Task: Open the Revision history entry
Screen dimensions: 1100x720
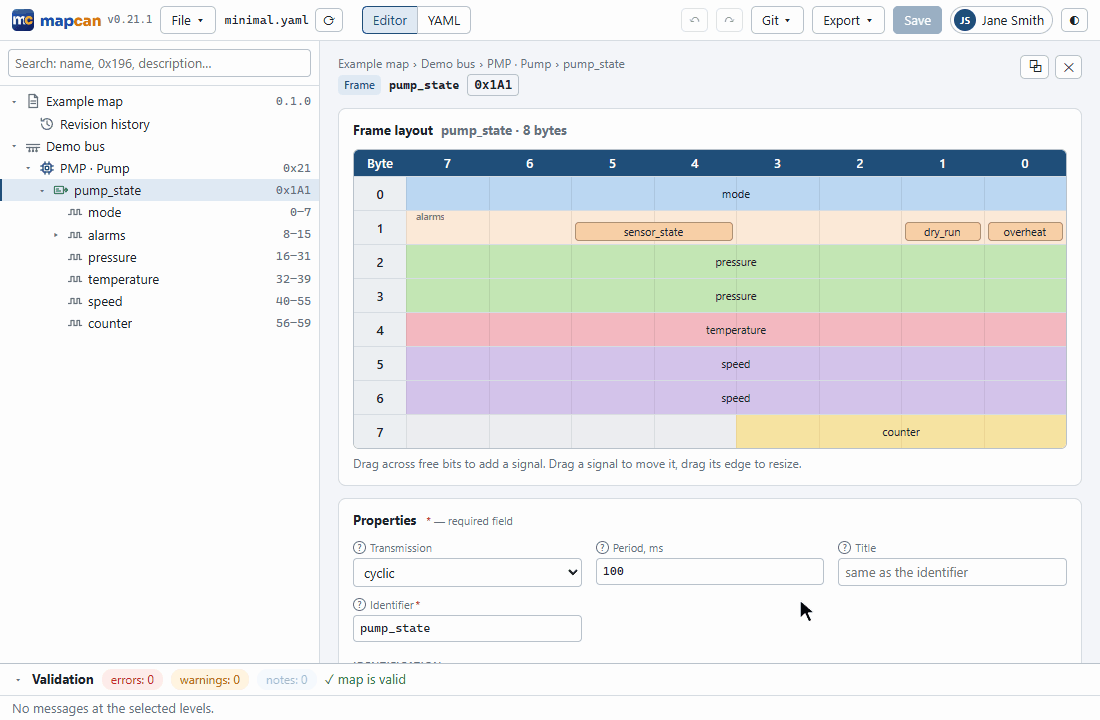Action: click(105, 124)
